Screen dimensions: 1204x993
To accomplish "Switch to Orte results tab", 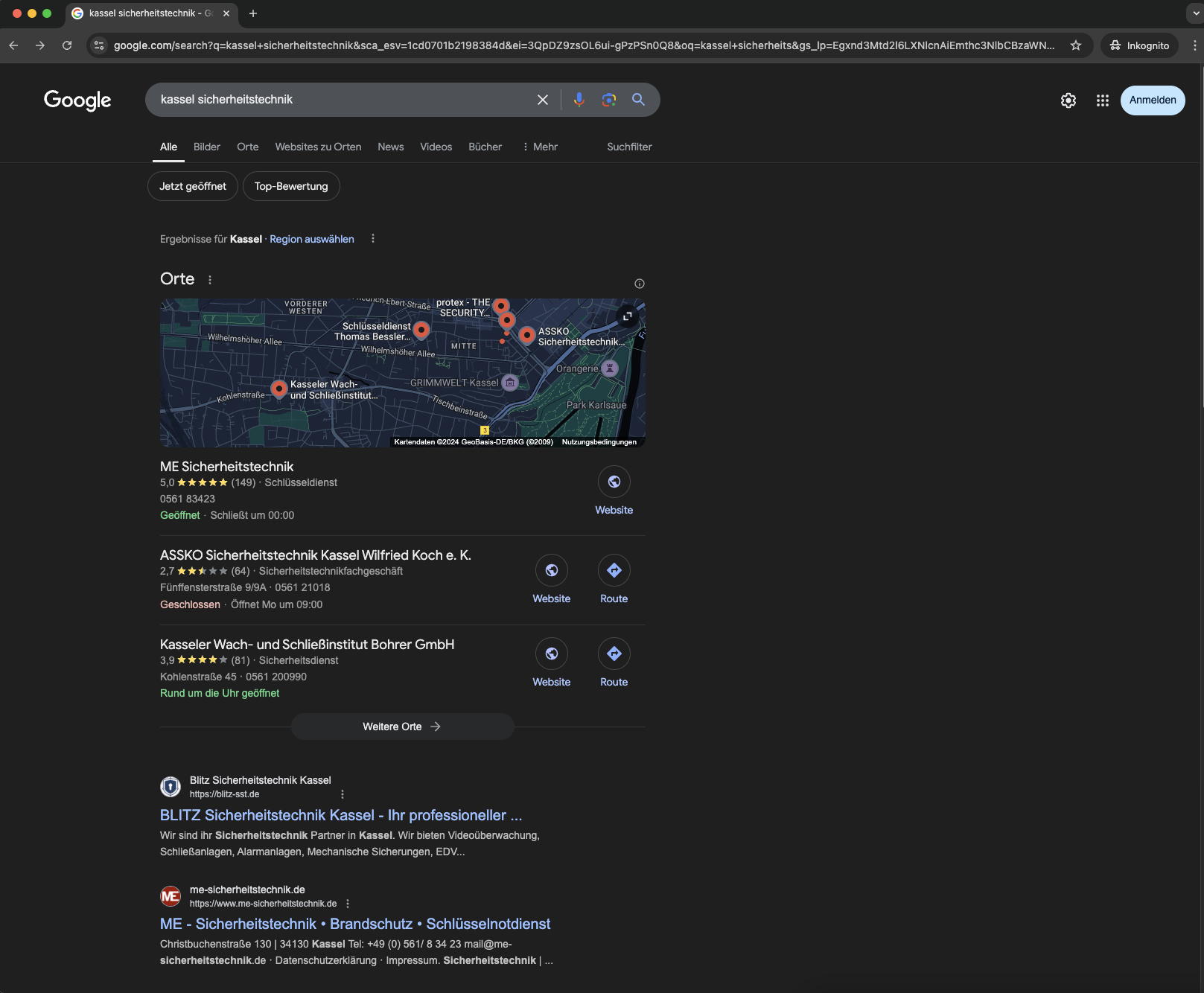I will pyautogui.click(x=248, y=147).
